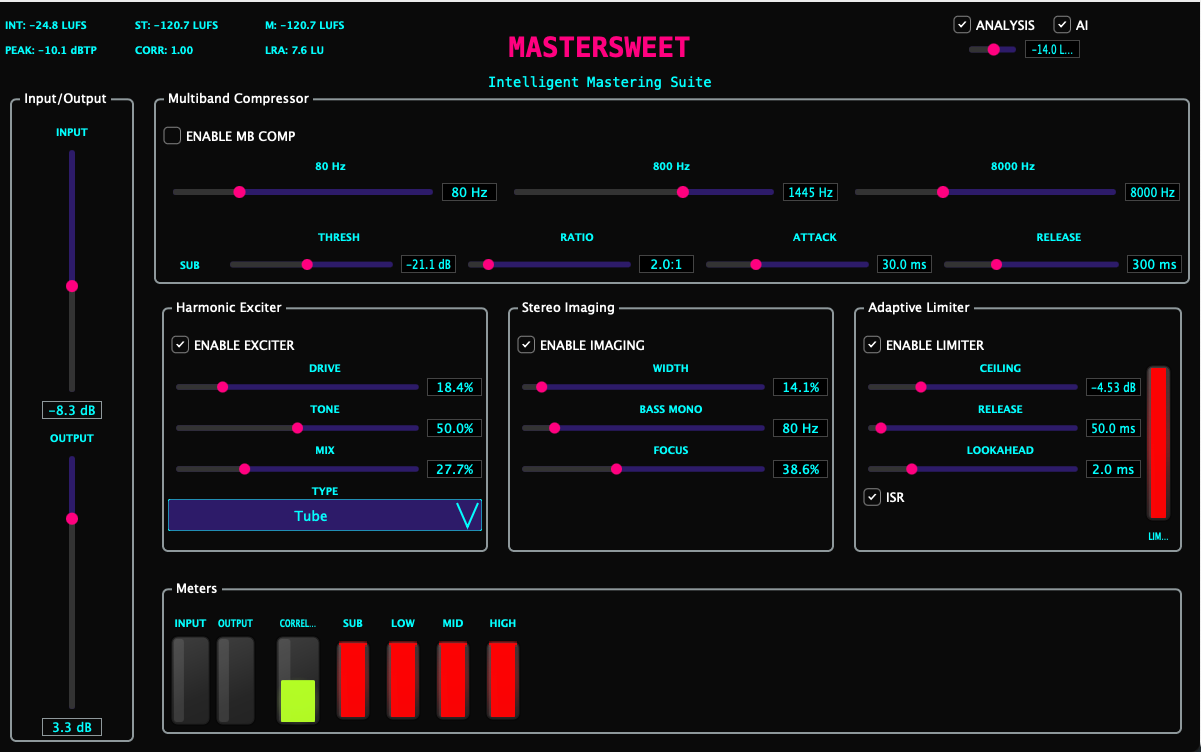This screenshot has height=752, width=1201.
Task: Uncheck the ISR limiter option
Action: 873,497
